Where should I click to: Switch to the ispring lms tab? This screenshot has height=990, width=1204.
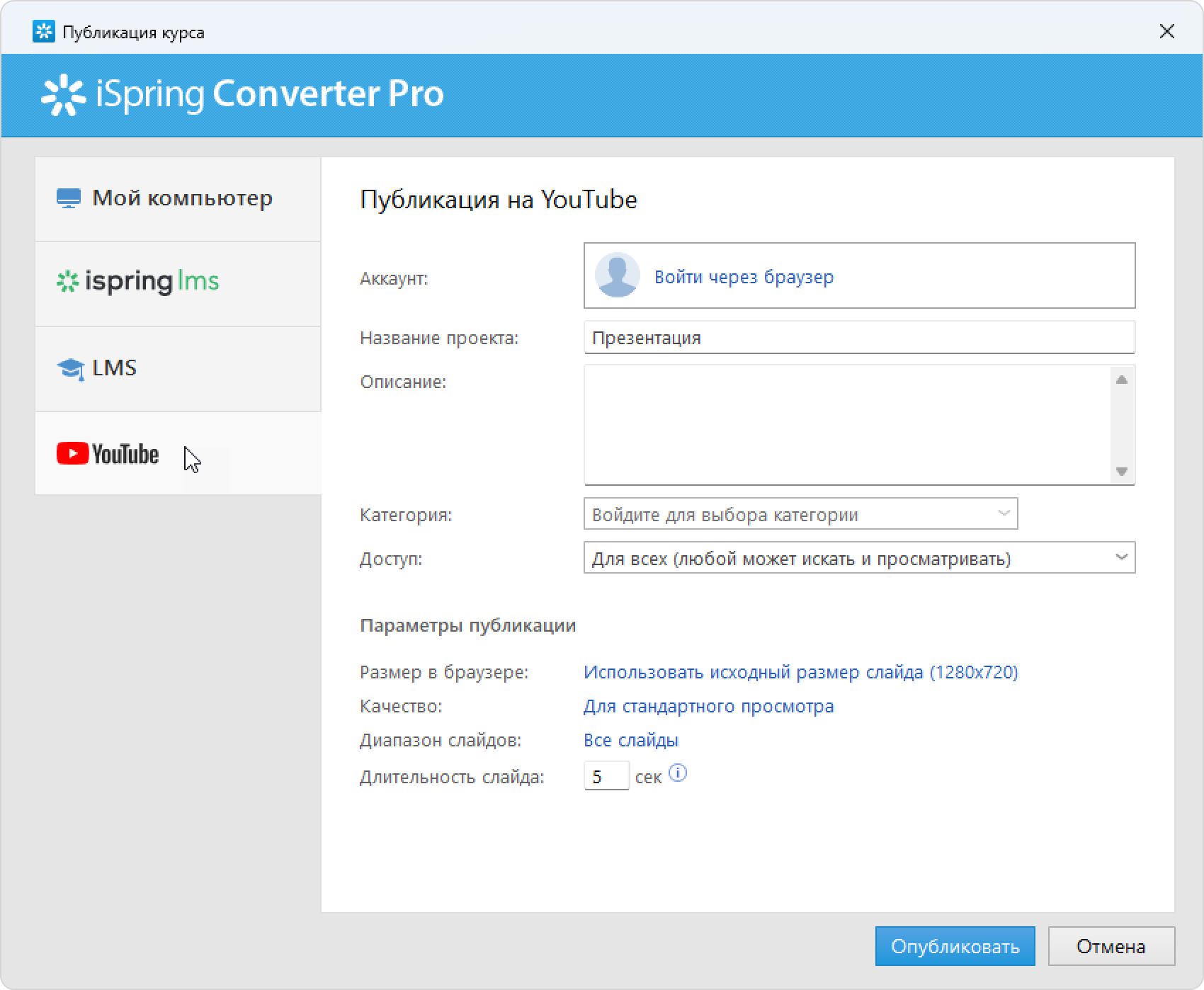tap(178, 284)
